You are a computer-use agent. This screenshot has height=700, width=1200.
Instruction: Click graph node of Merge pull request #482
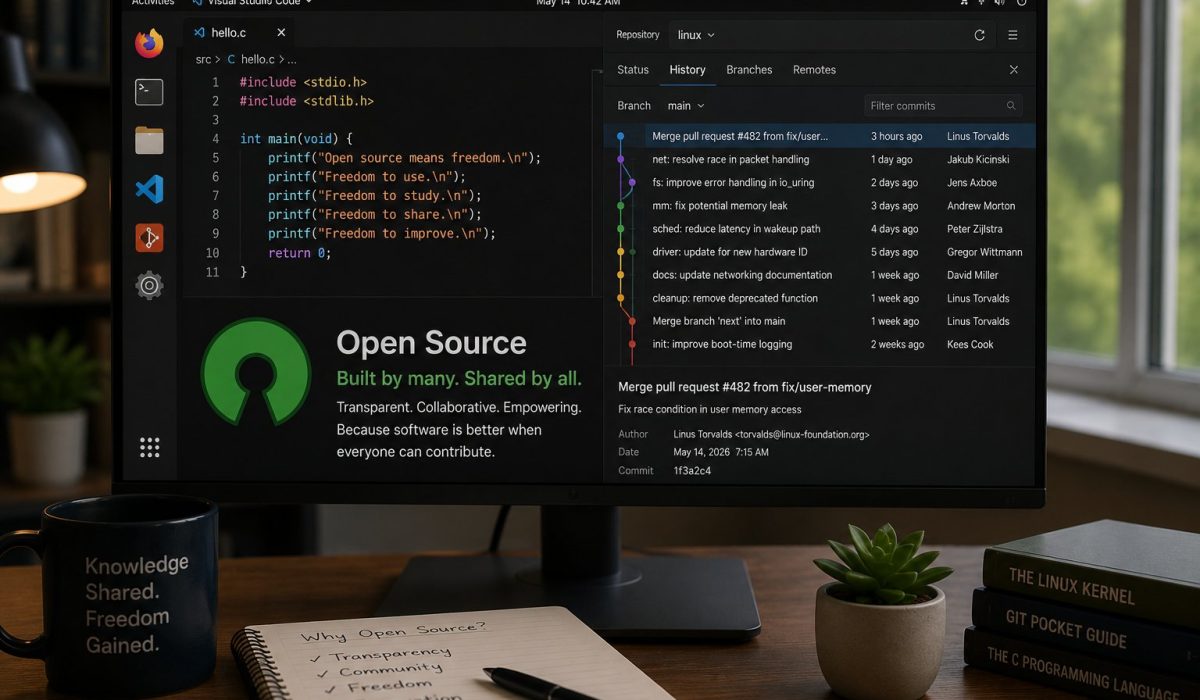point(620,136)
